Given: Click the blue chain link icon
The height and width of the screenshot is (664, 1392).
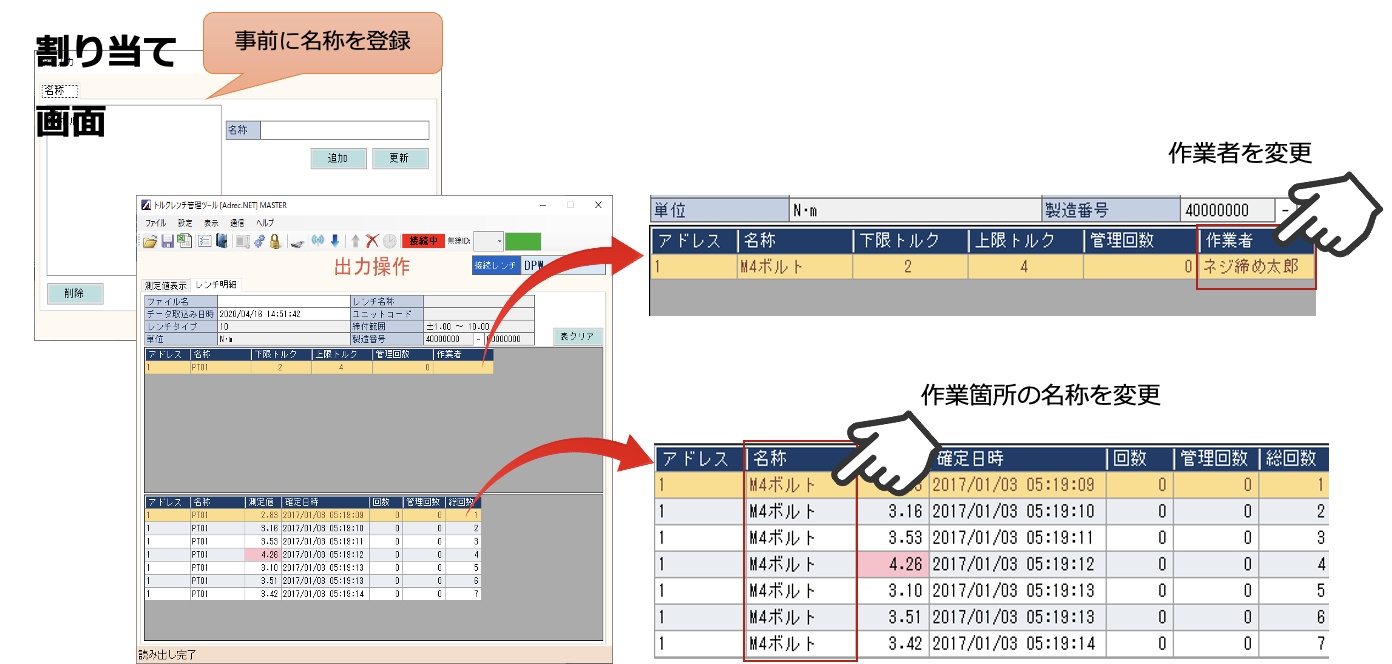Looking at the screenshot, I should [259, 241].
